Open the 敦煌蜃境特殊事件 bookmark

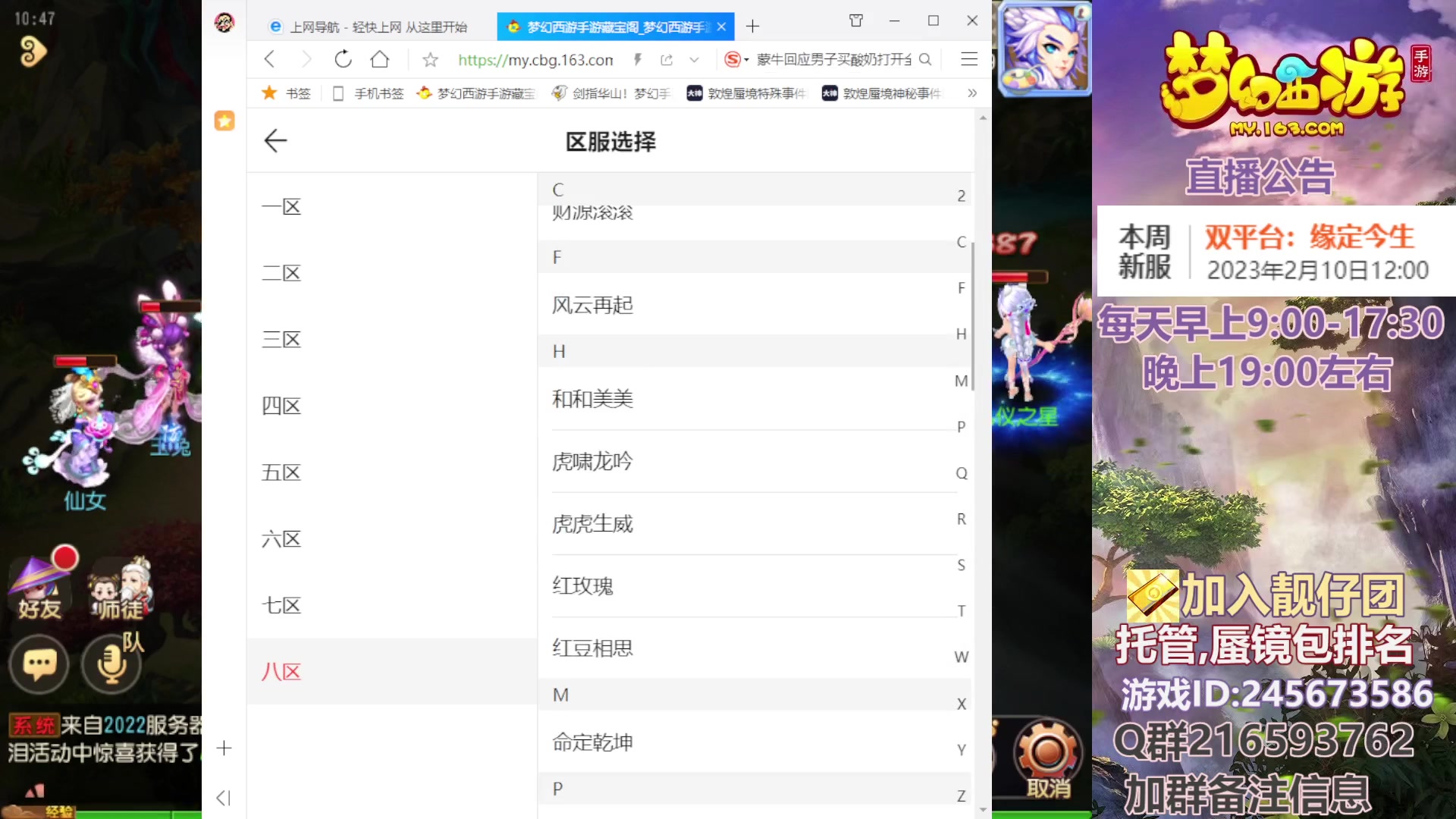point(746,93)
